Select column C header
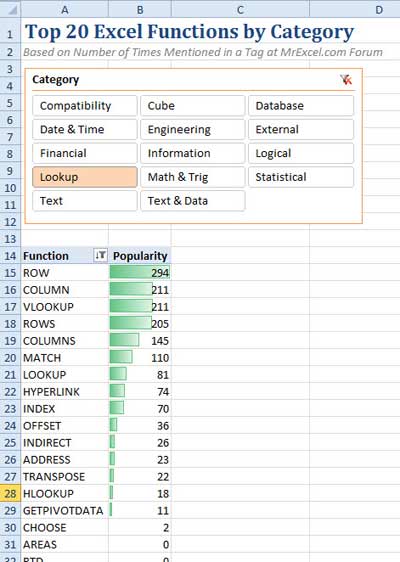Viewport: 400px width, 562px height. pos(240,9)
